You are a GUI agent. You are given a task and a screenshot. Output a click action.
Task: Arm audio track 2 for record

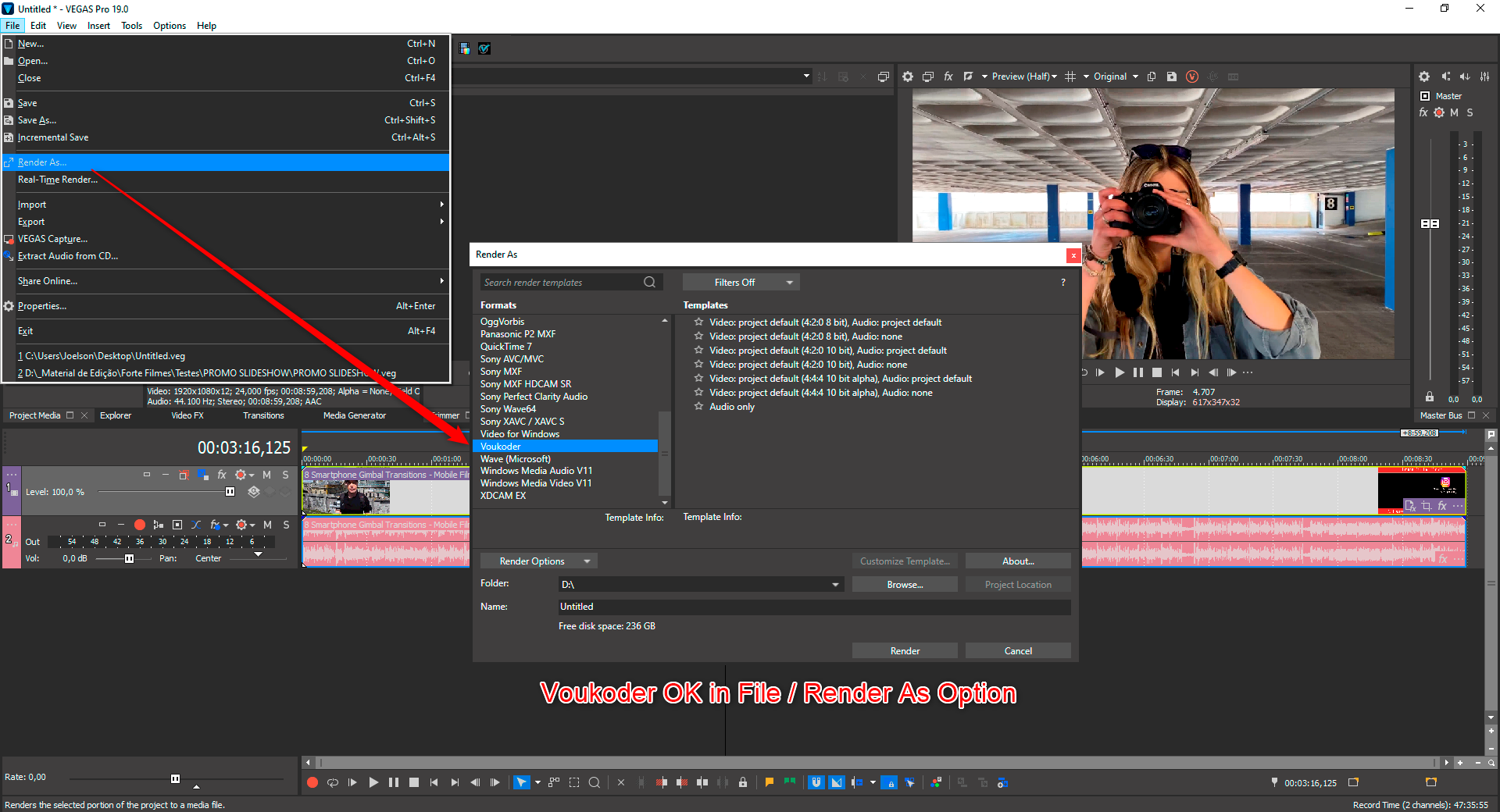pos(140,525)
